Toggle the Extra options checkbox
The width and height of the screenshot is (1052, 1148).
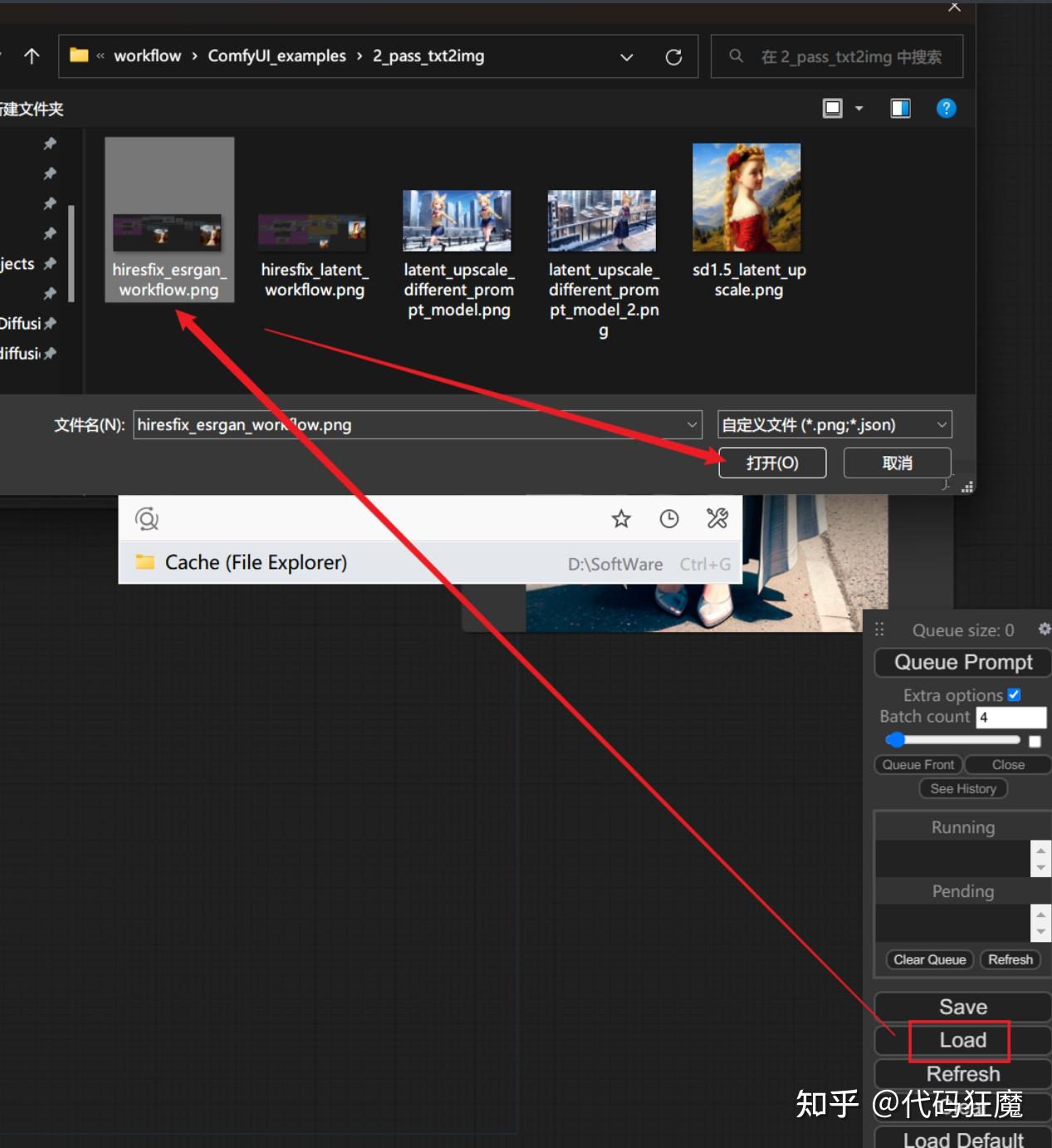[x=1014, y=694]
